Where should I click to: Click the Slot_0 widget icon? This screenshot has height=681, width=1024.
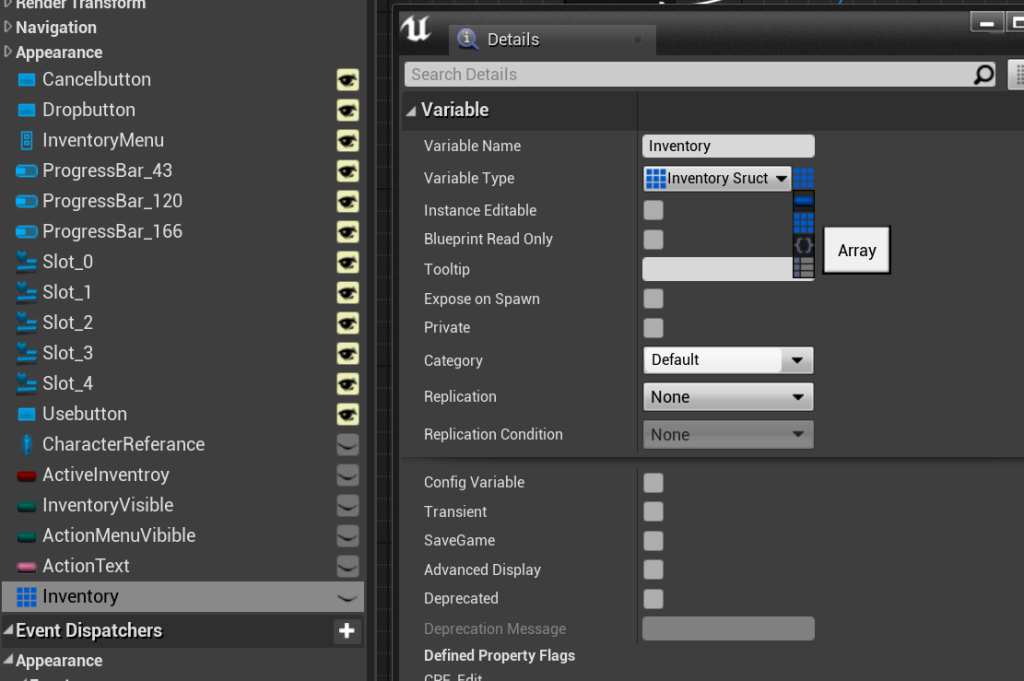pos(26,262)
